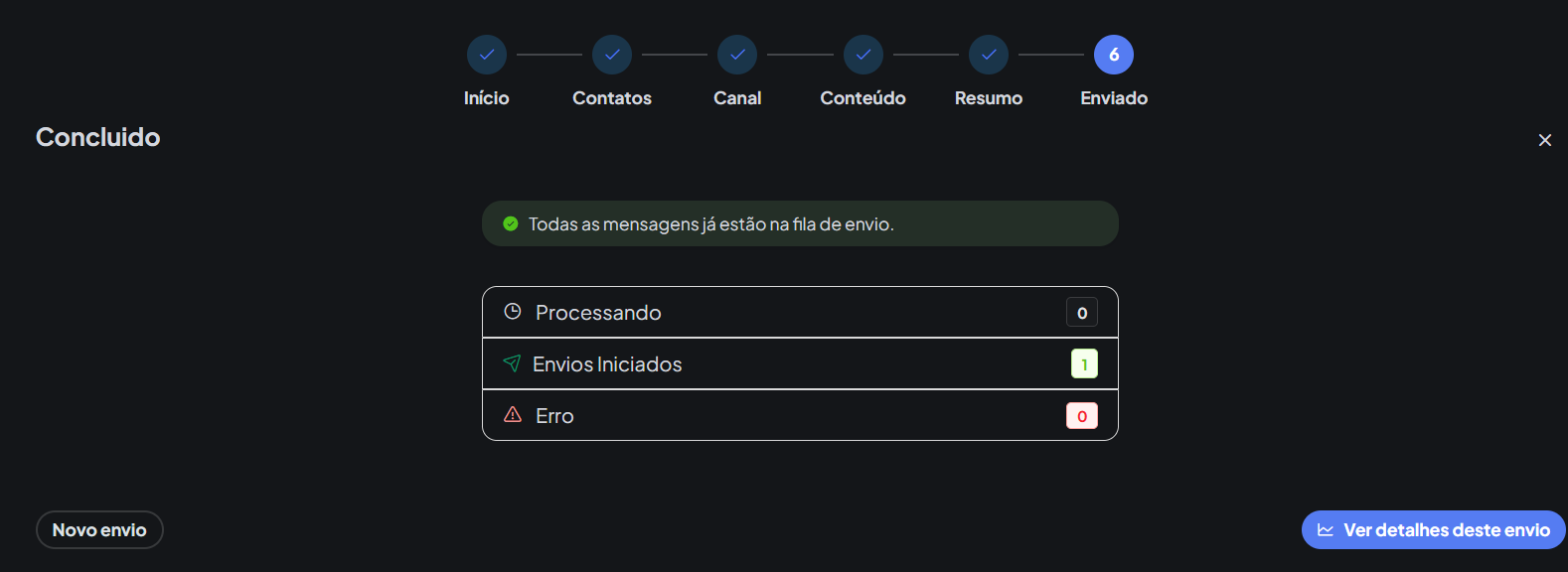Open Ver detalhes deste envio
This screenshot has width=1568, height=572.
tap(1434, 530)
